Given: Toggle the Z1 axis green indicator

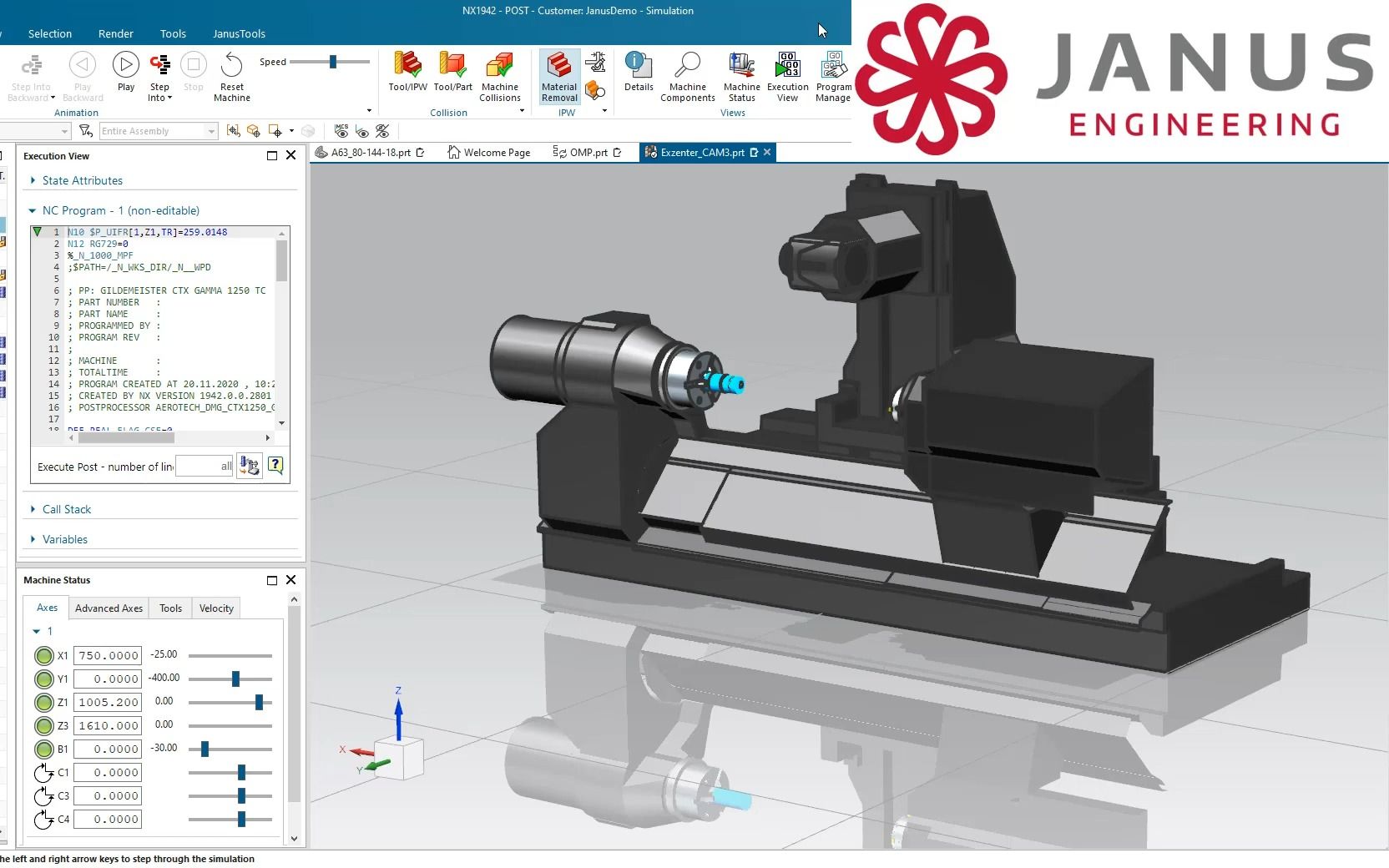Looking at the screenshot, I should tap(44, 703).
